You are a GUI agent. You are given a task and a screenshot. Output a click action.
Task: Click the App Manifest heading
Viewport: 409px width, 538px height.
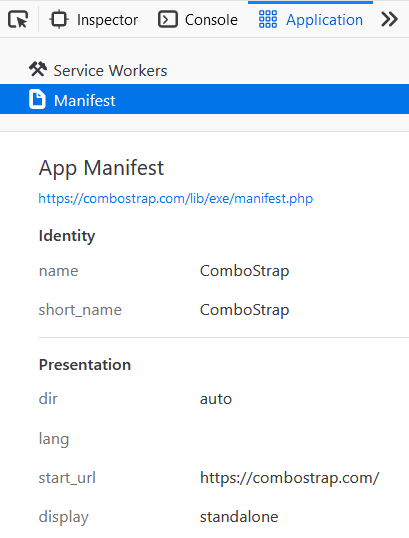click(x=101, y=168)
